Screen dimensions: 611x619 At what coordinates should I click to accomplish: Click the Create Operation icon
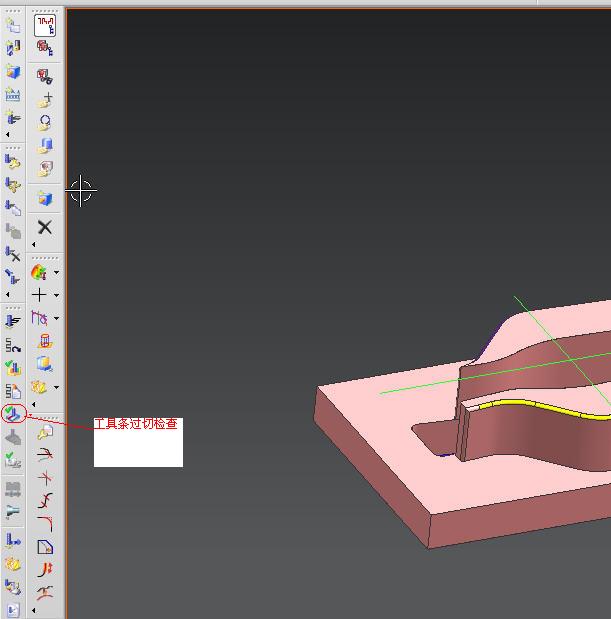point(13,117)
